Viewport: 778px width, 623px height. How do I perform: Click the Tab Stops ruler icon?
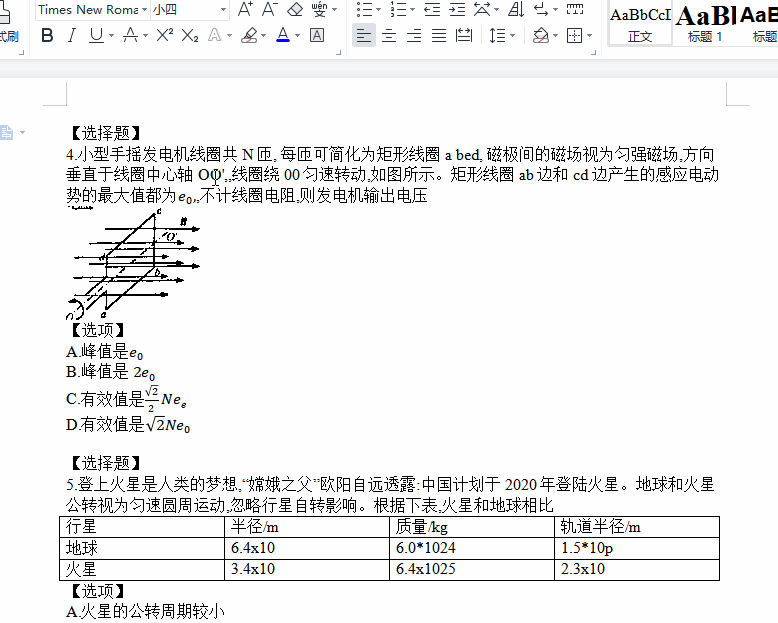click(575, 9)
